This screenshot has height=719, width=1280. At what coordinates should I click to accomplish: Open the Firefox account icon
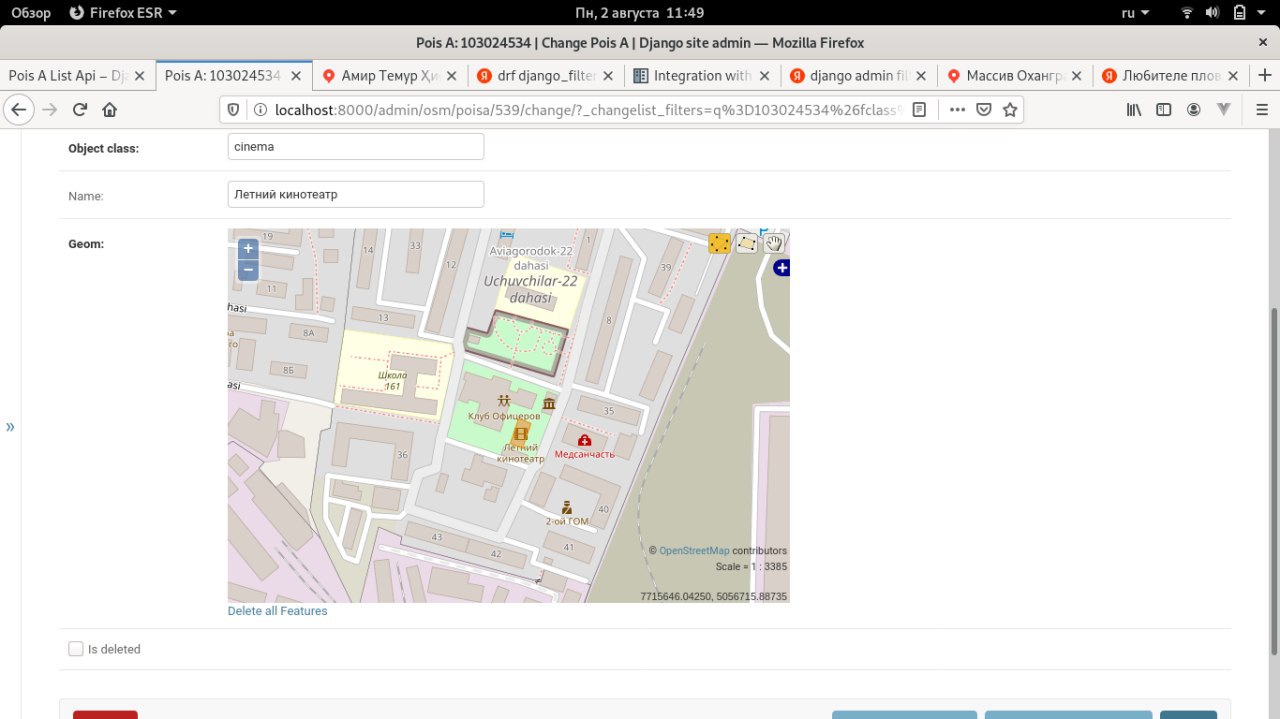click(1194, 109)
